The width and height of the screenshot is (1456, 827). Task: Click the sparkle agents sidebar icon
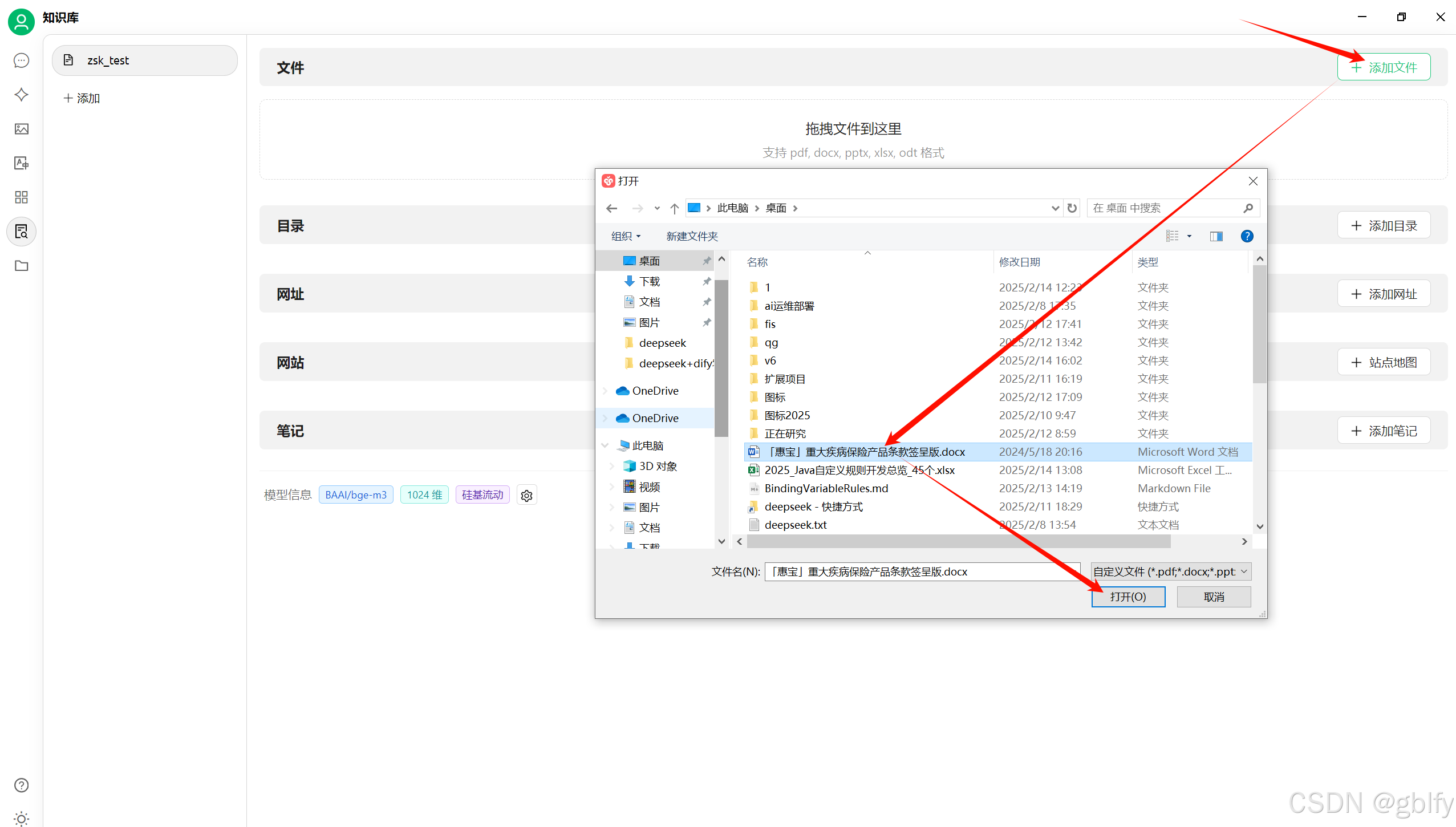click(x=21, y=95)
